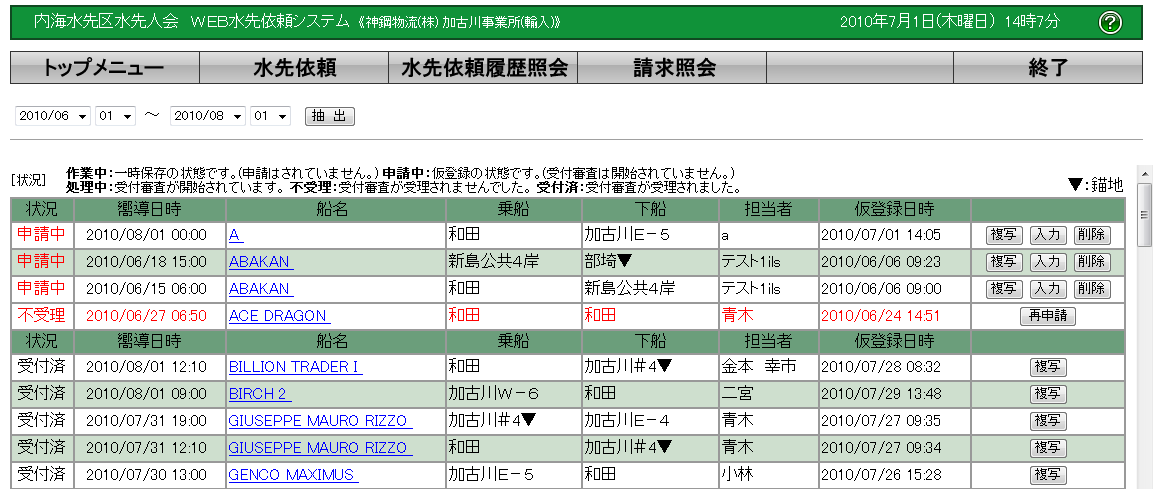Go to 水先依頼 menu item
The height and width of the screenshot is (489, 1153).
point(294,68)
